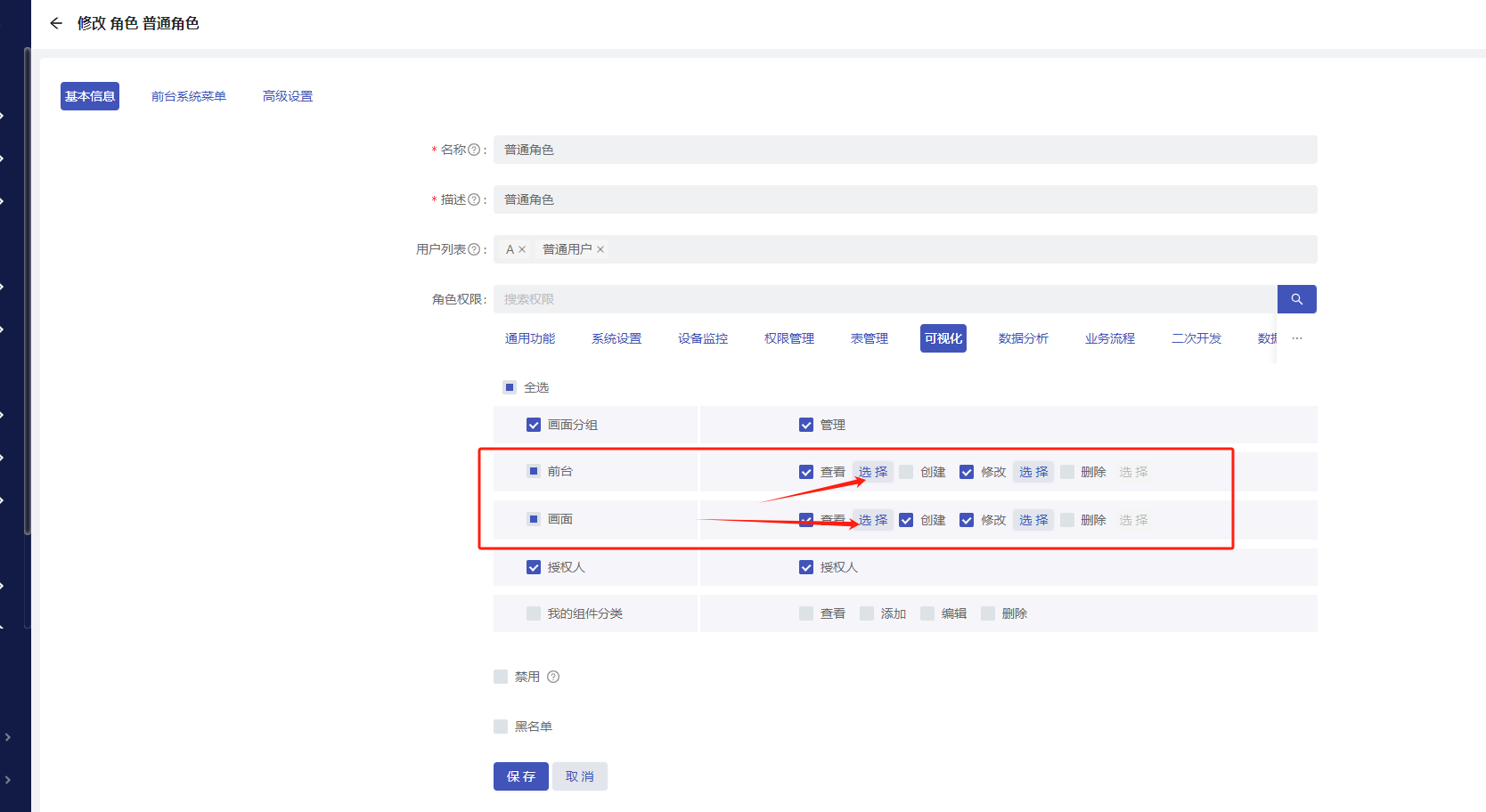The height and width of the screenshot is (812, 1486).
Task: Open 数据分析 permission tab
Action: [x=1024, y=338]
